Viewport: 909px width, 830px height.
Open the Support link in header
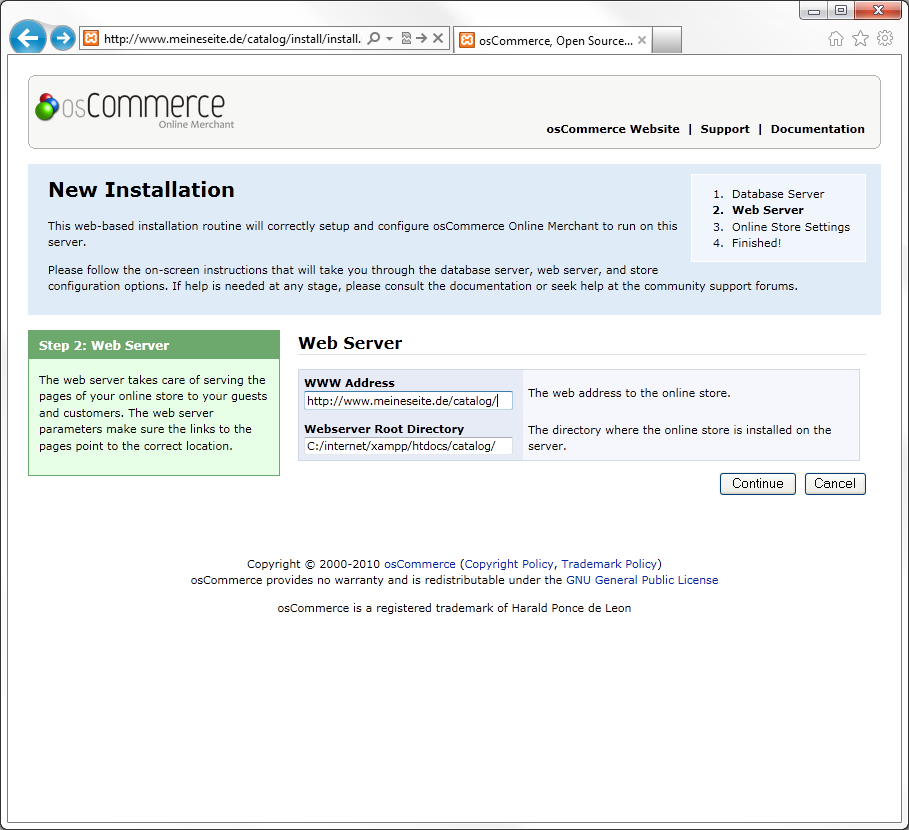tap(725, 129)
